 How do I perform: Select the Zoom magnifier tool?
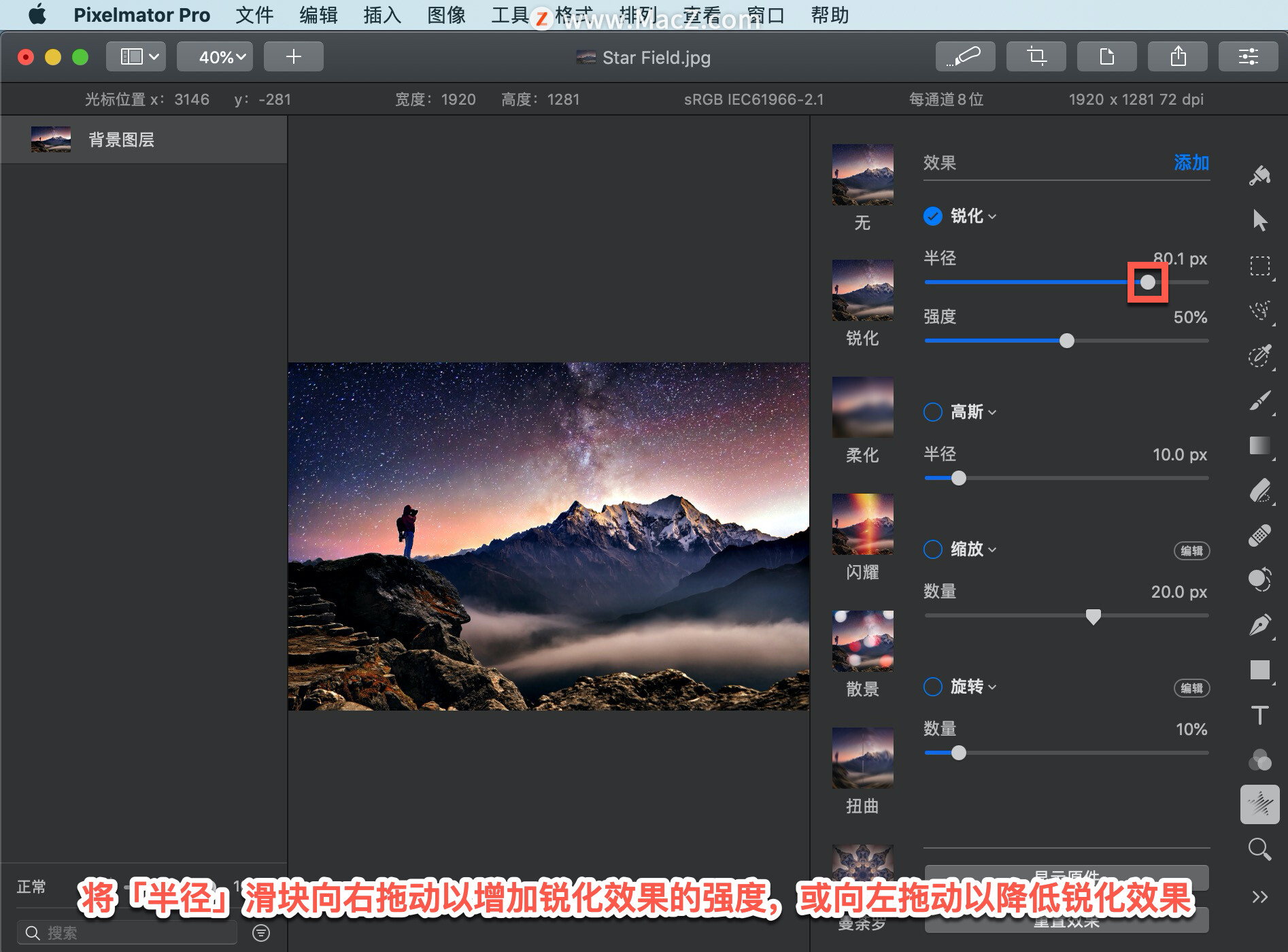tap(1259, 849)
